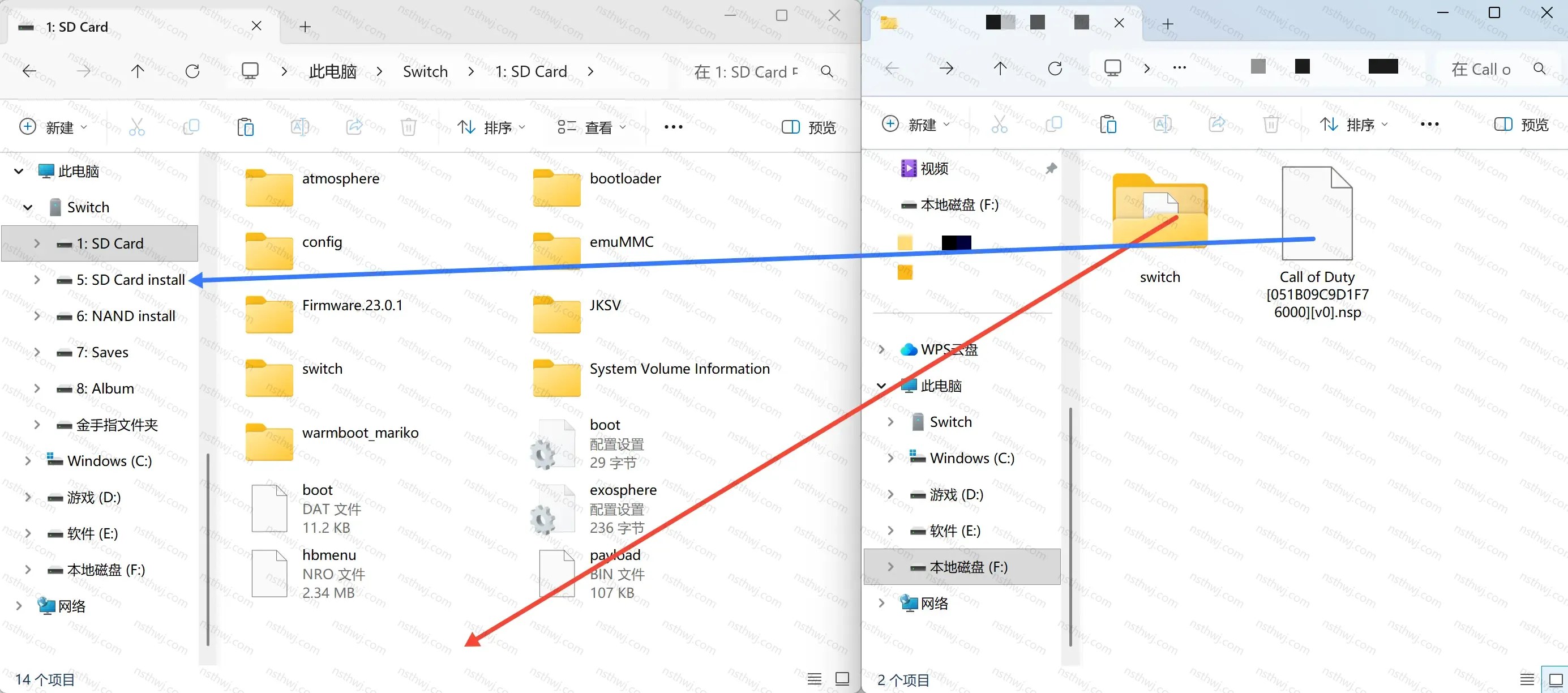The height and width of the screenshot is (693, 1568).
Task: Select Call of Duty nsp file
Action: (1317, 242)
